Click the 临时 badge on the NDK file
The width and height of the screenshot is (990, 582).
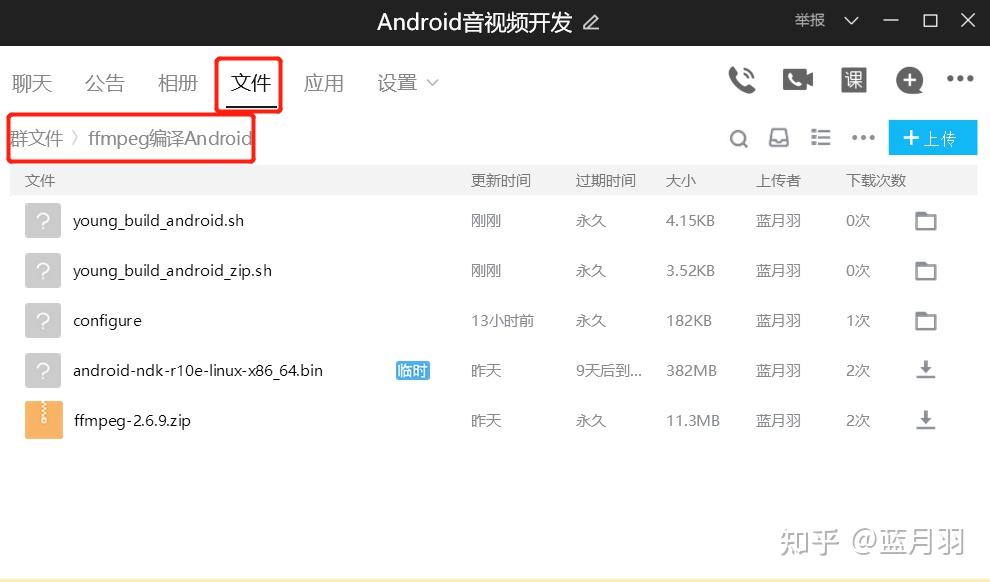coord(412,370)
